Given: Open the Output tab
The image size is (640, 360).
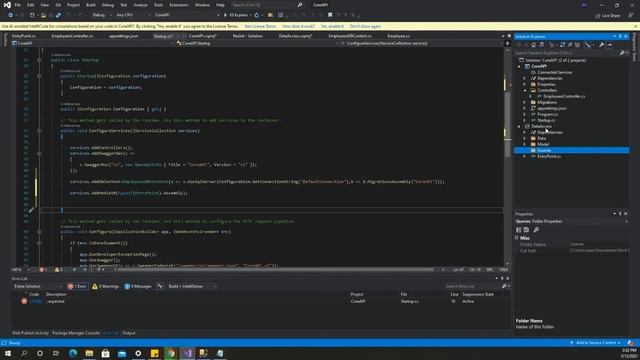Looking at the screenshot, I should click(x=129, y=333).
